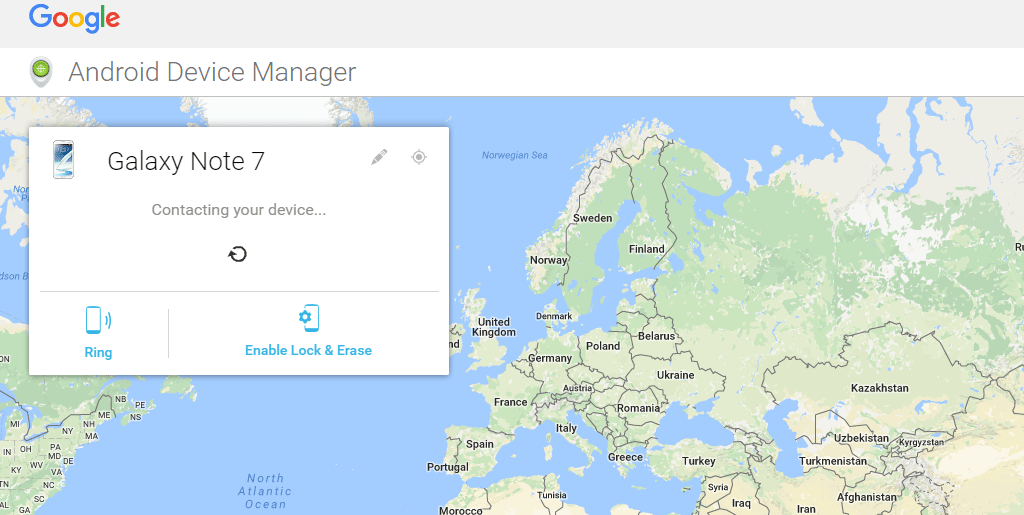Click Turkmenistan label on the map
Image resolution: width=1024 pixels, height=515 pixels.
(x=833, y=461)
